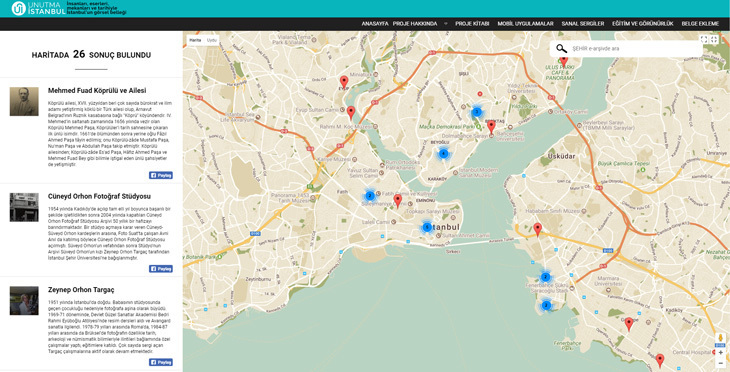Click the magnifier search icon on map
730x372 pixels.
(561, 48)
